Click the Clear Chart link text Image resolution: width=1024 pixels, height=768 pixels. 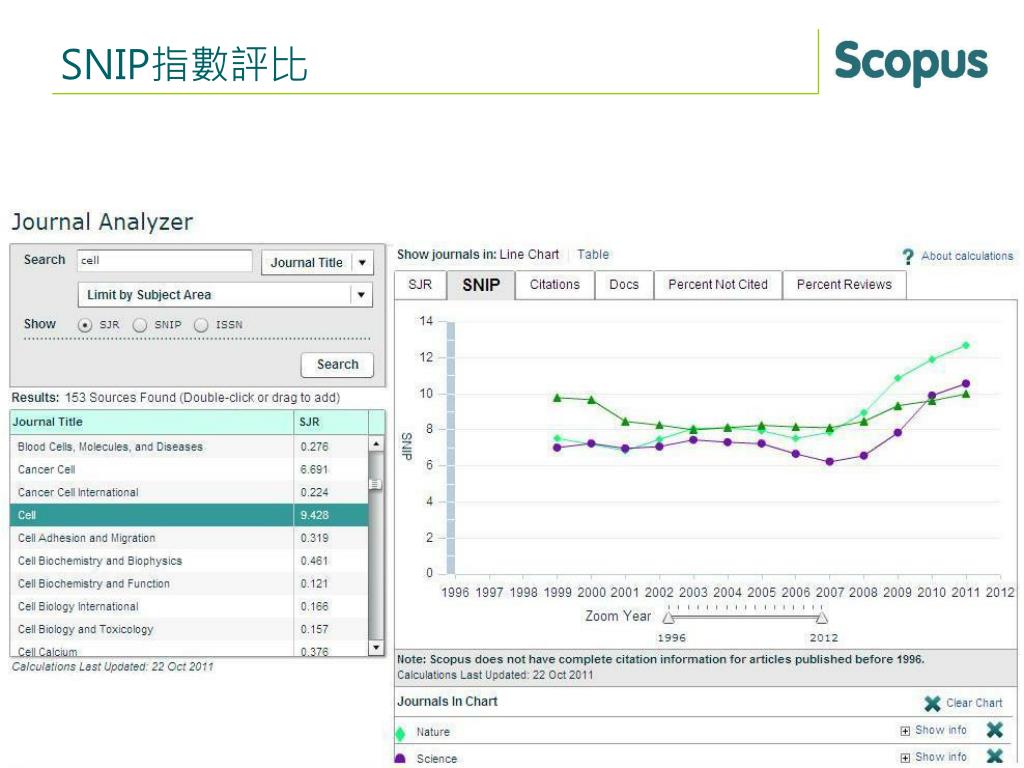(x=974, y=703)
